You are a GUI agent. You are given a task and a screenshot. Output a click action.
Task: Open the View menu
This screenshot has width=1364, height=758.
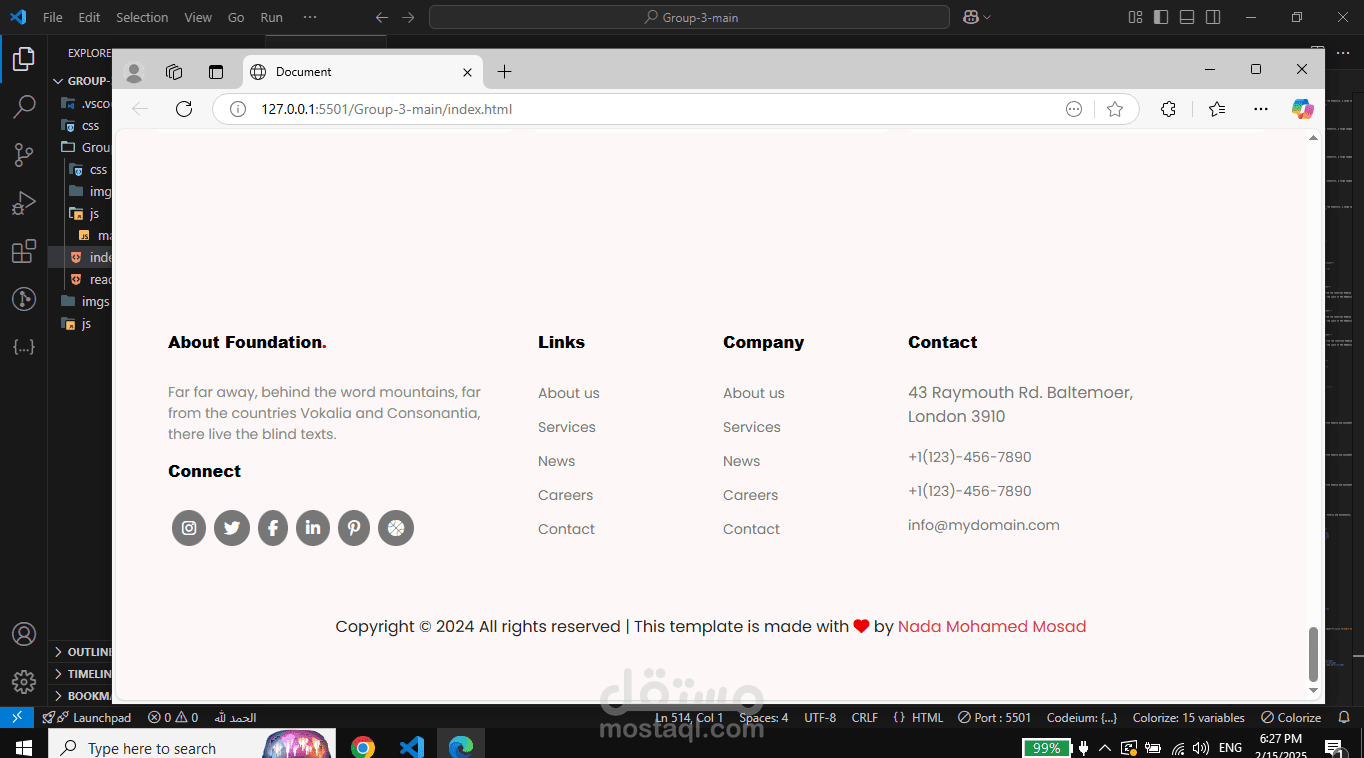pos(198,17)
